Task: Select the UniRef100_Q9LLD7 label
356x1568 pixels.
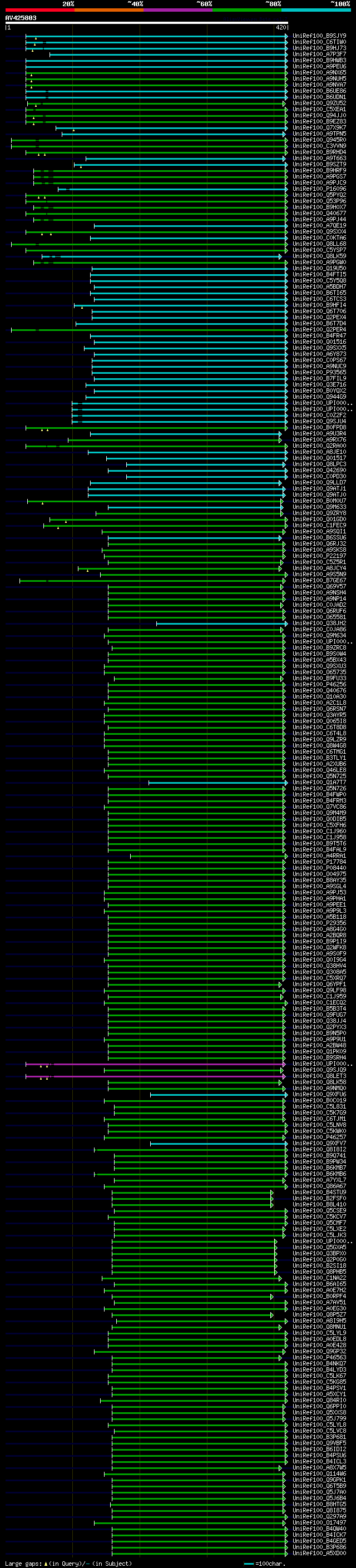Action: (x=319, y=482)
